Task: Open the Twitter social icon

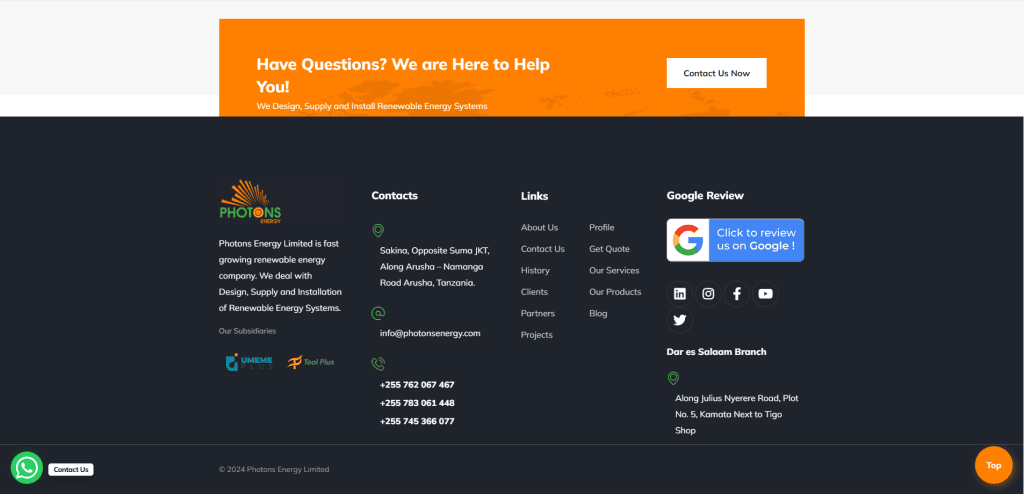Action: (679, 320)
